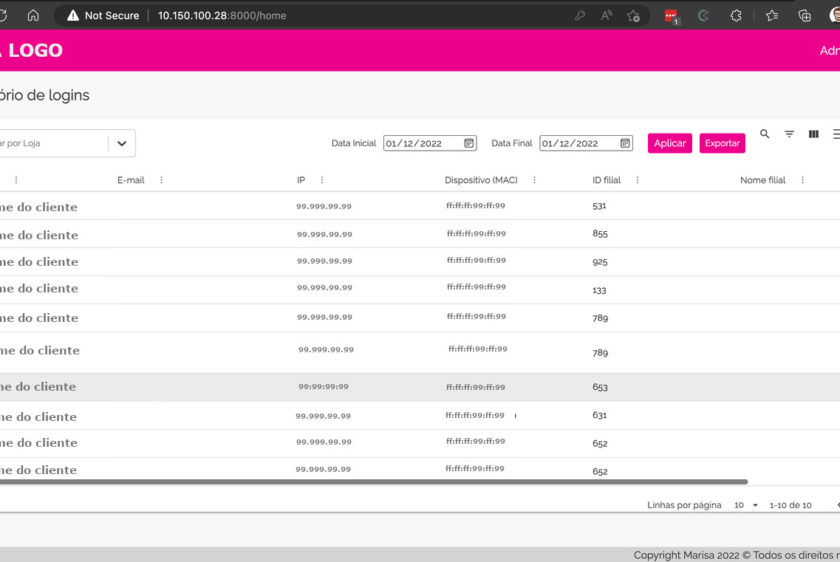Open the red extension icon with badge
The width and height of the screenshot is (840, 562).
tap(671, 16)
